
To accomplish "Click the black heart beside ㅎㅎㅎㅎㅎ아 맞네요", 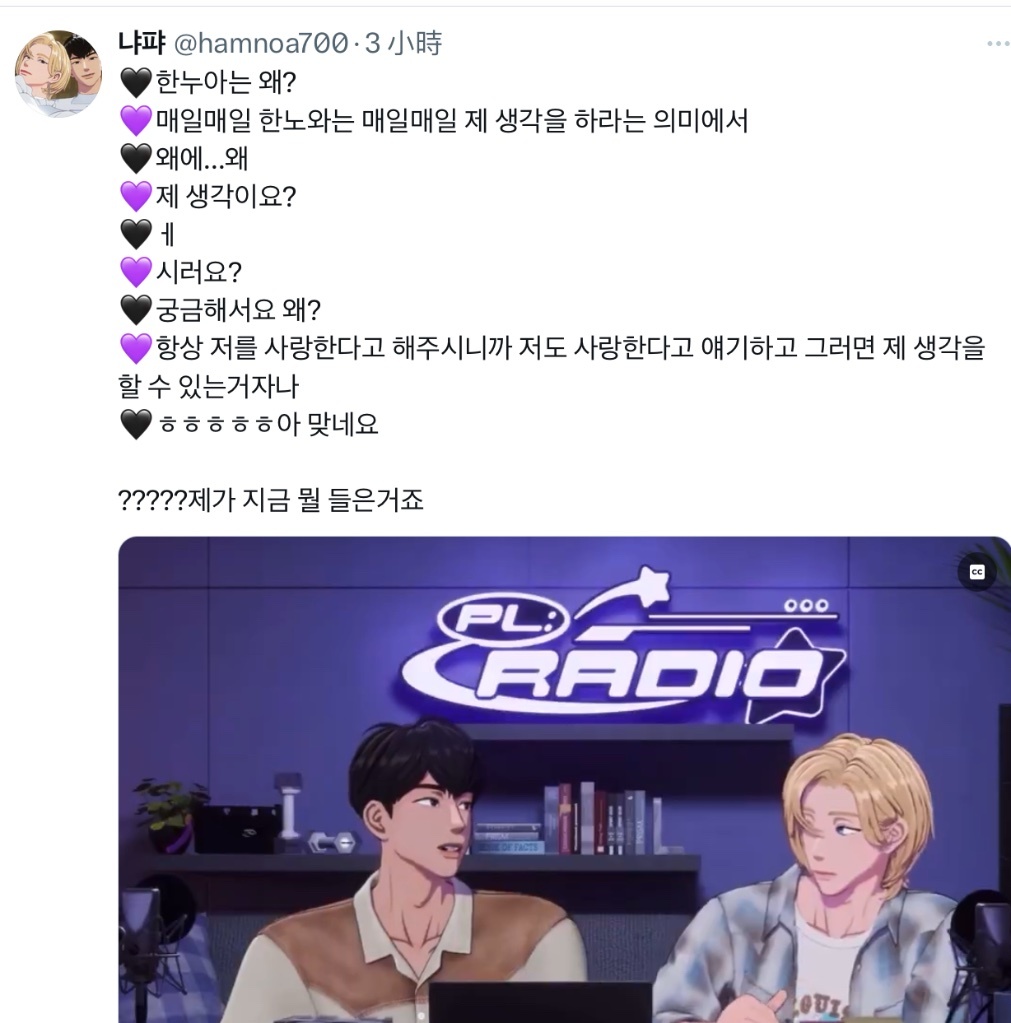I will click(136, 425).
